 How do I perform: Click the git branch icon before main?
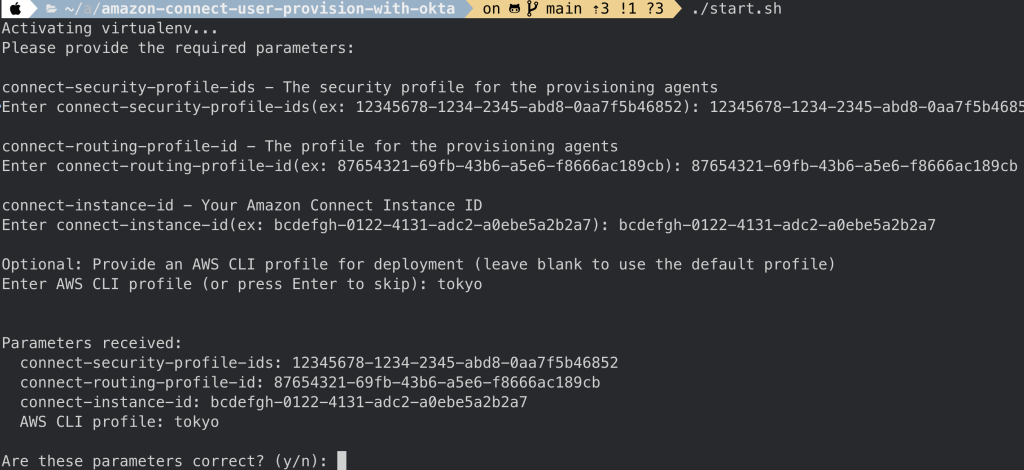tap(532, 9)
